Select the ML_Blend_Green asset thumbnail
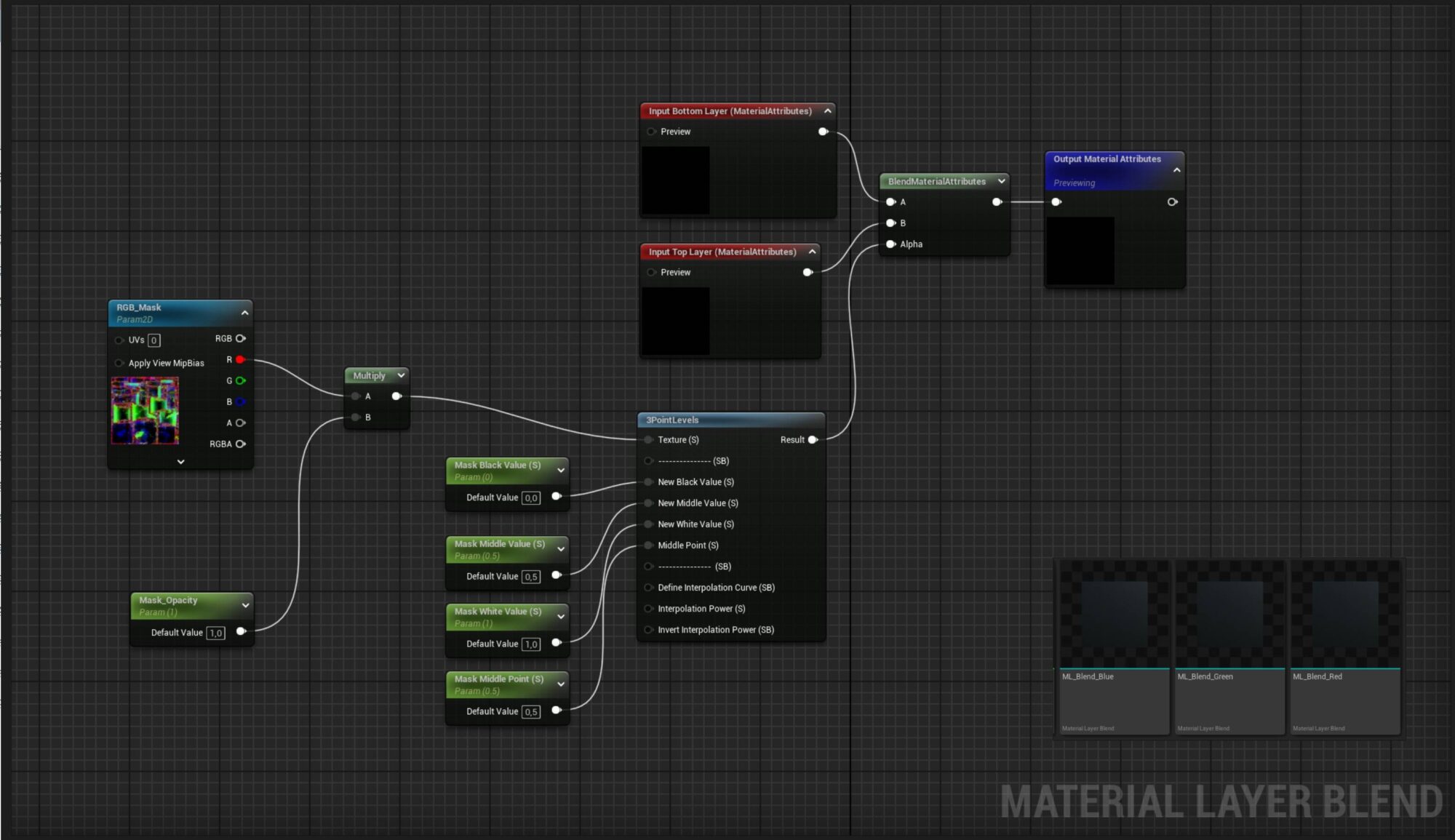Image resolution: width=1455 pixels, height=840 pixels. coord(1229,615)
